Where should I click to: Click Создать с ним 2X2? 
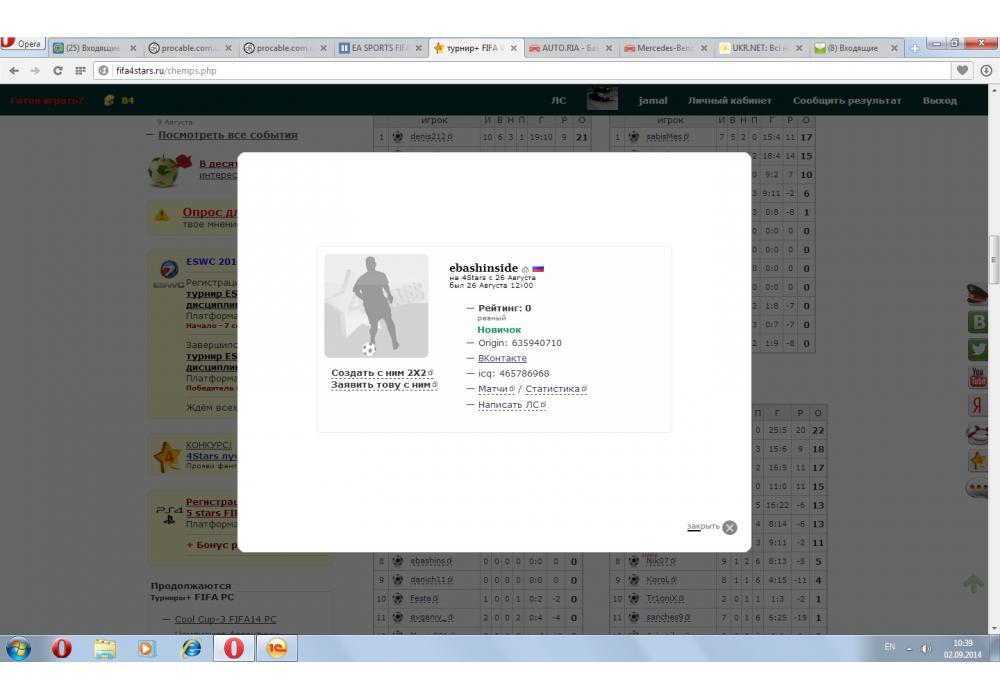[380, 373]
